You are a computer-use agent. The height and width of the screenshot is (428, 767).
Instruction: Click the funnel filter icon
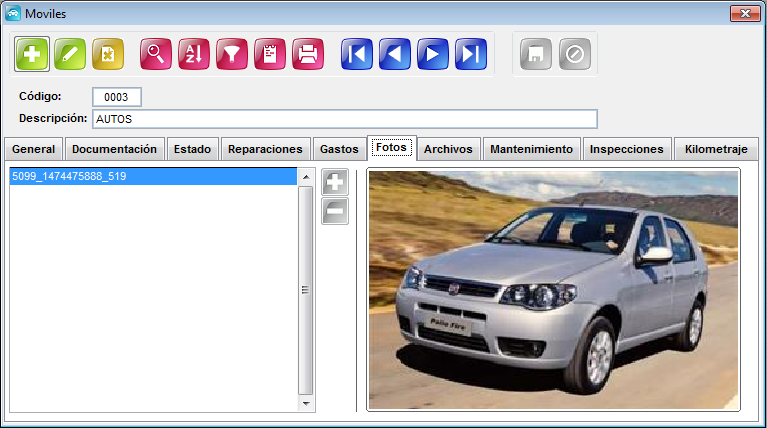[232, 54]
